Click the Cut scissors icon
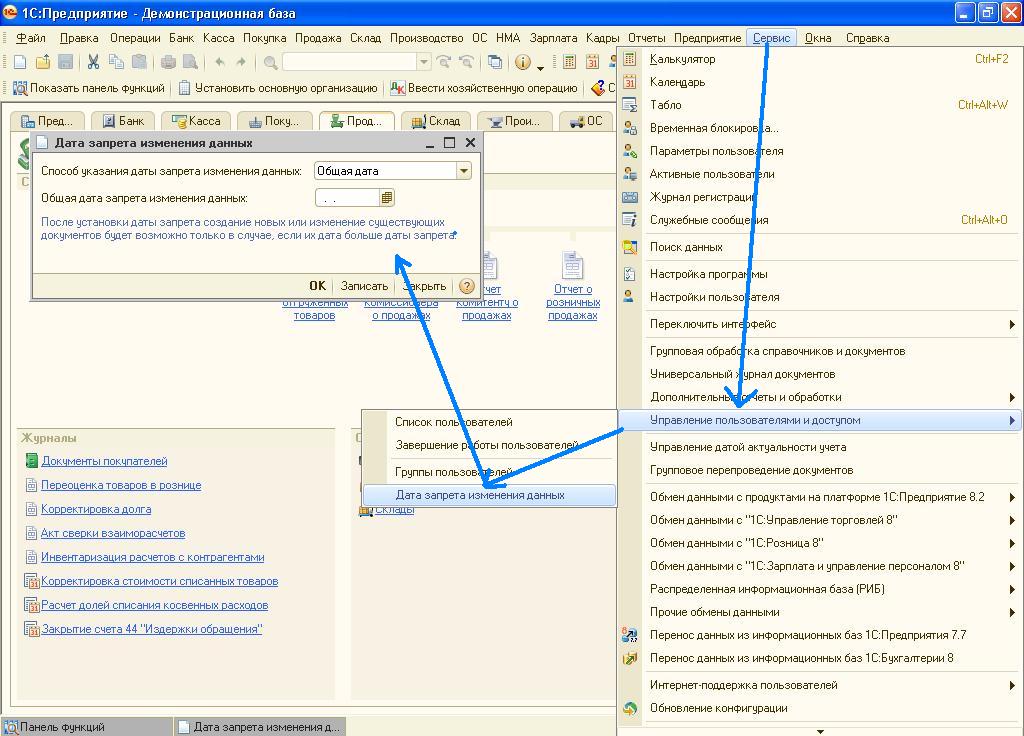 (93, 62)
